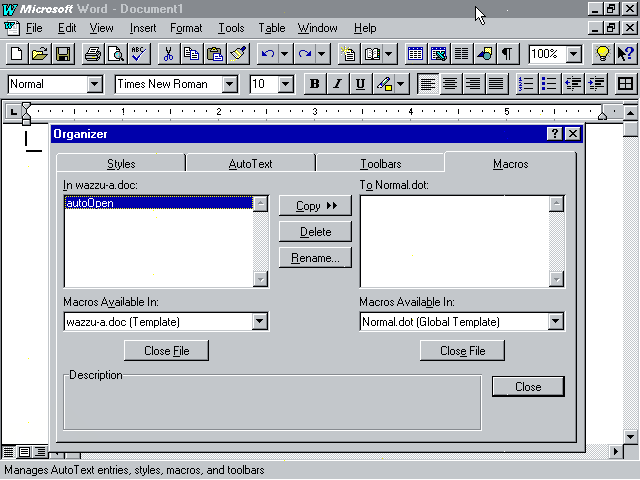Open the Times New Roman font dropdown
This screenshot has width=640, height=480.
coord(230,84)
